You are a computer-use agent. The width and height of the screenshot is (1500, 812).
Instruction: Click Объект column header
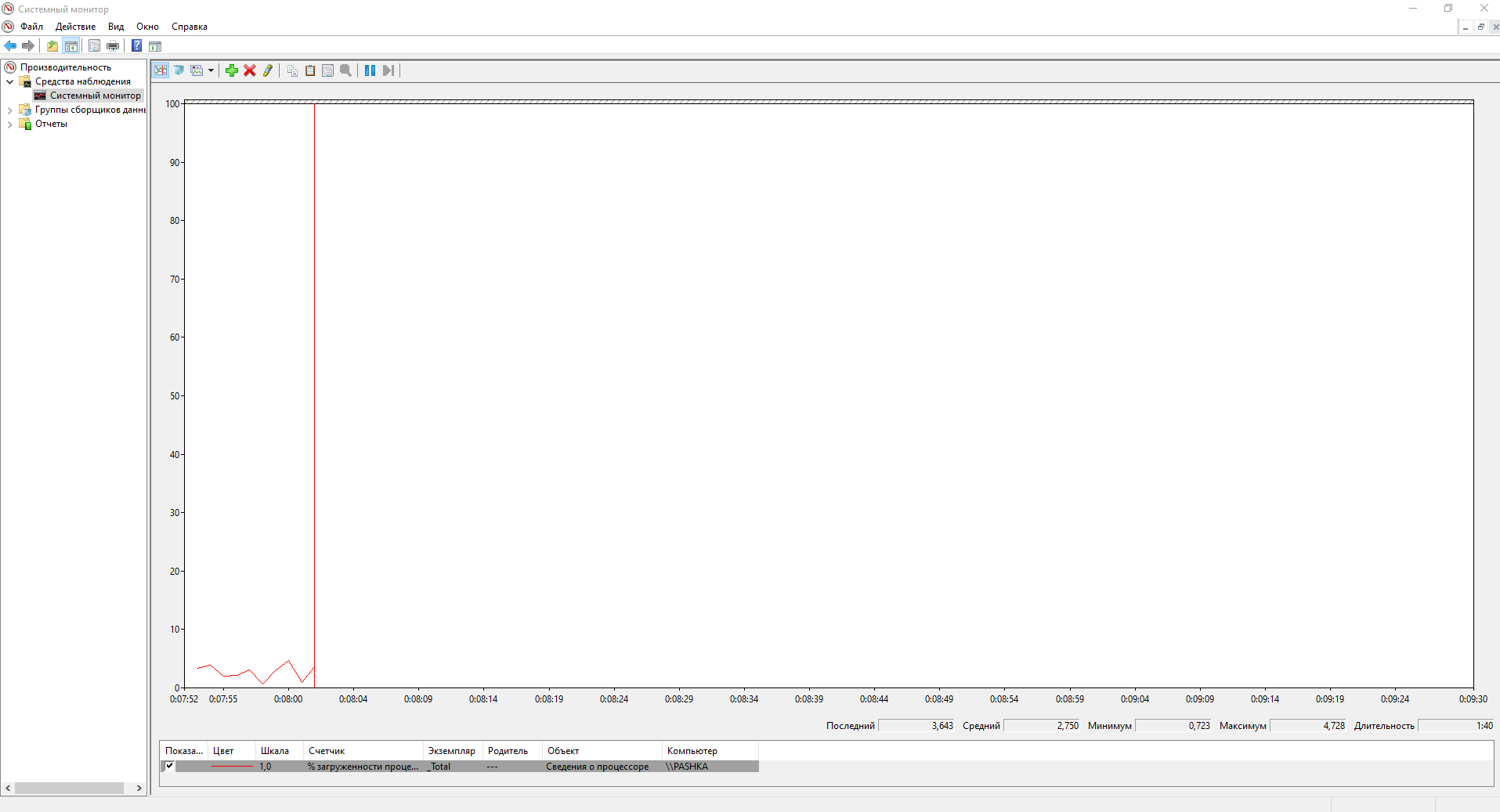(x=602, y=751)
